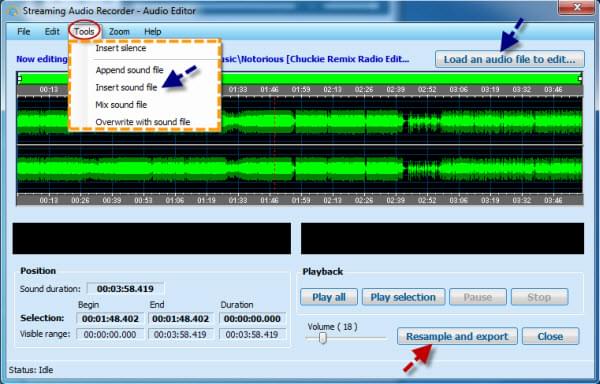Select Append sound file option
600x384 pixels.
point(129,70)
